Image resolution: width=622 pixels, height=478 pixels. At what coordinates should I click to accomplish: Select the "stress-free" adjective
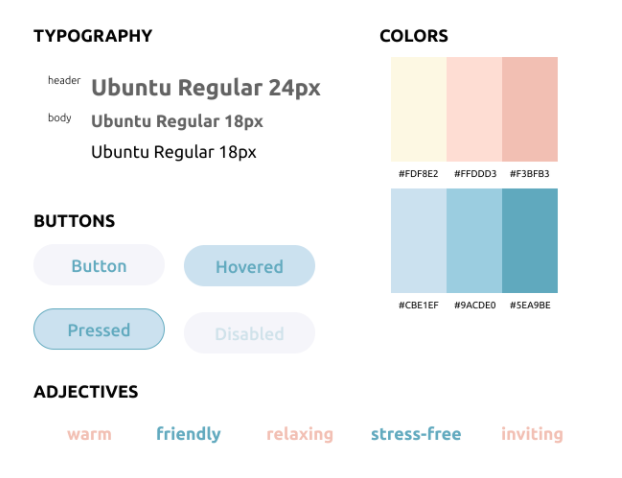coord(416,434)
